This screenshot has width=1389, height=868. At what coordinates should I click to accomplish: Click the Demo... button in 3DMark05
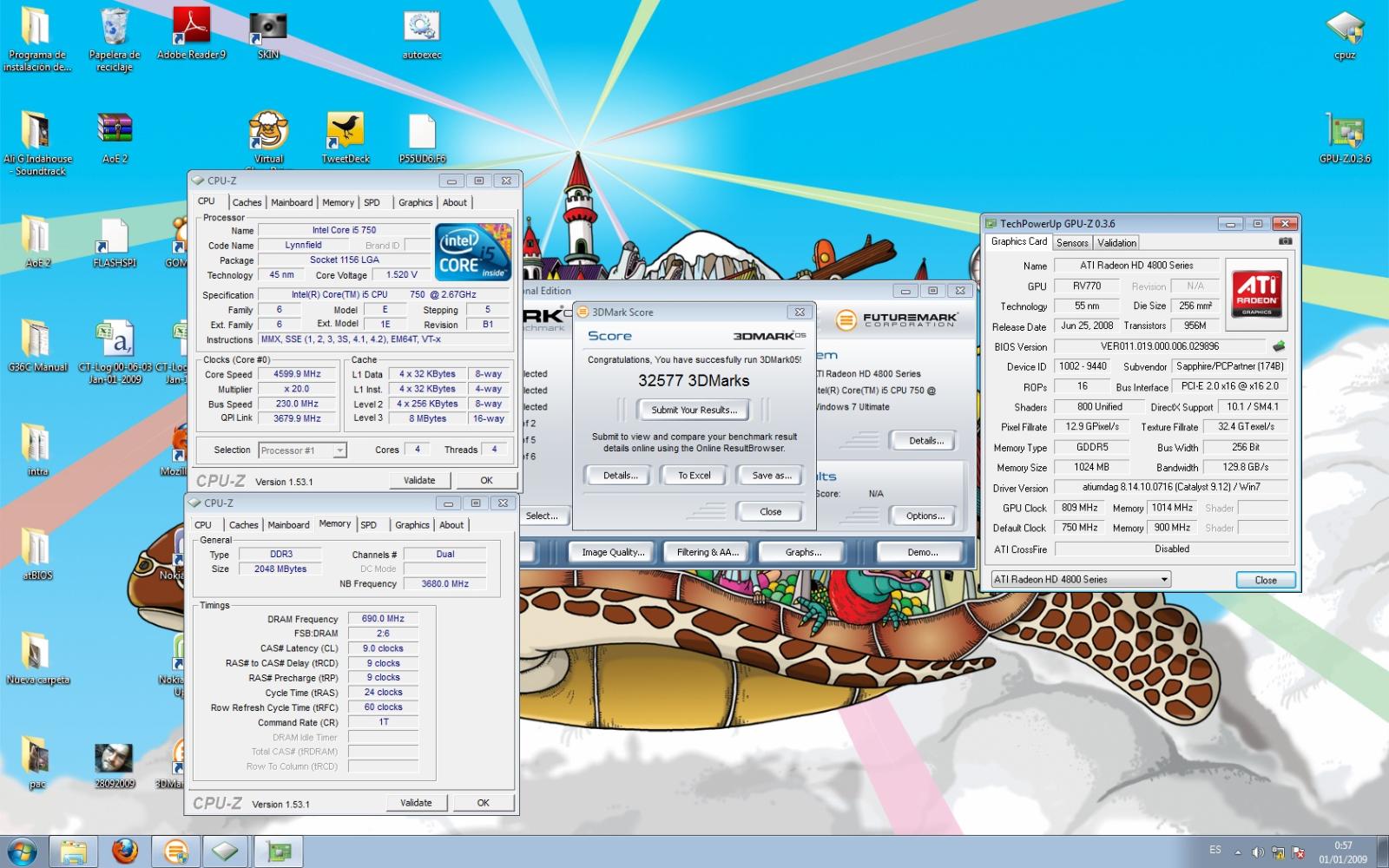pos(922,552)
